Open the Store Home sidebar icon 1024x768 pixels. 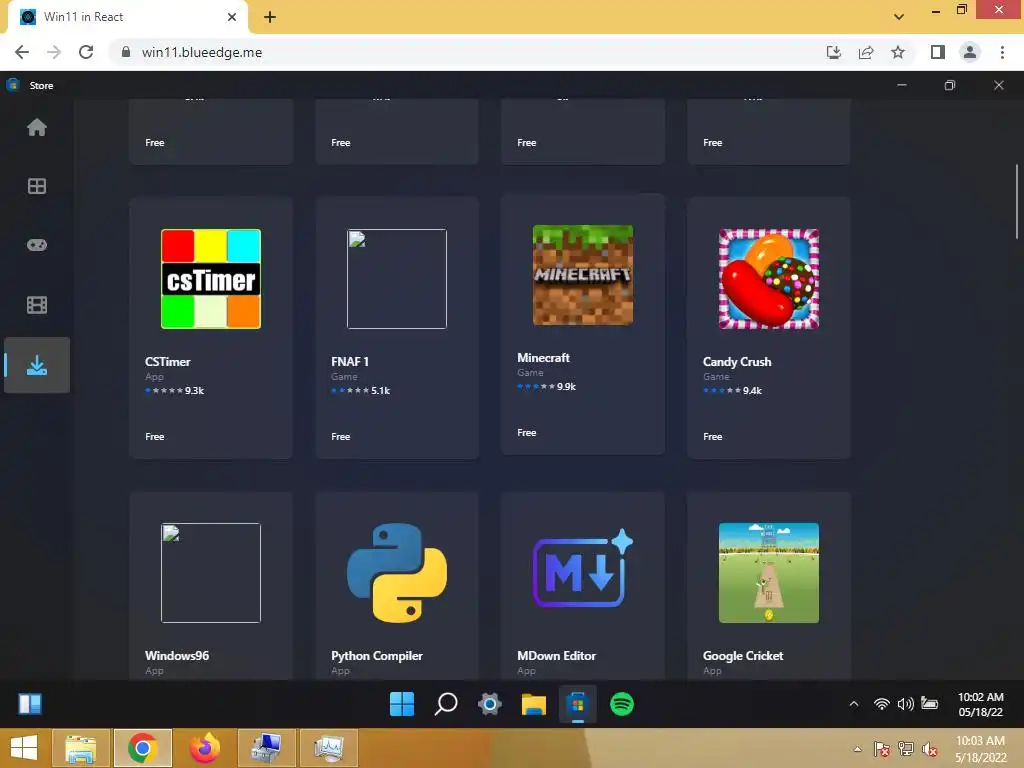[x=37, y=127]
